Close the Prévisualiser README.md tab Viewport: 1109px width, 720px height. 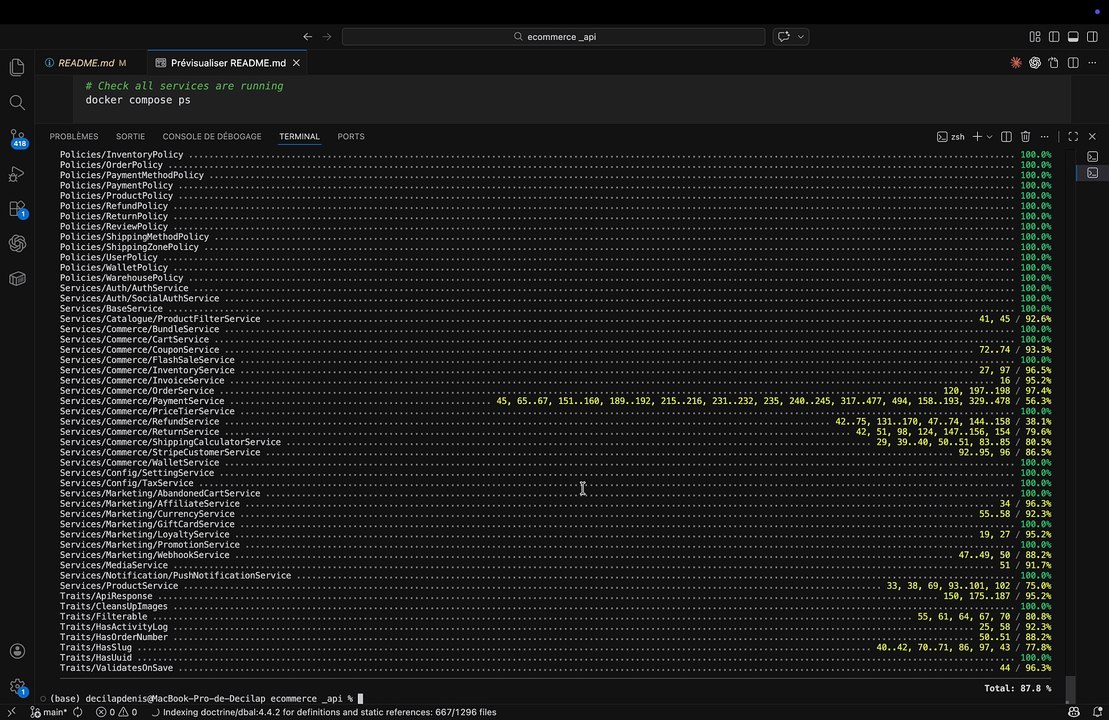(296, 63)
